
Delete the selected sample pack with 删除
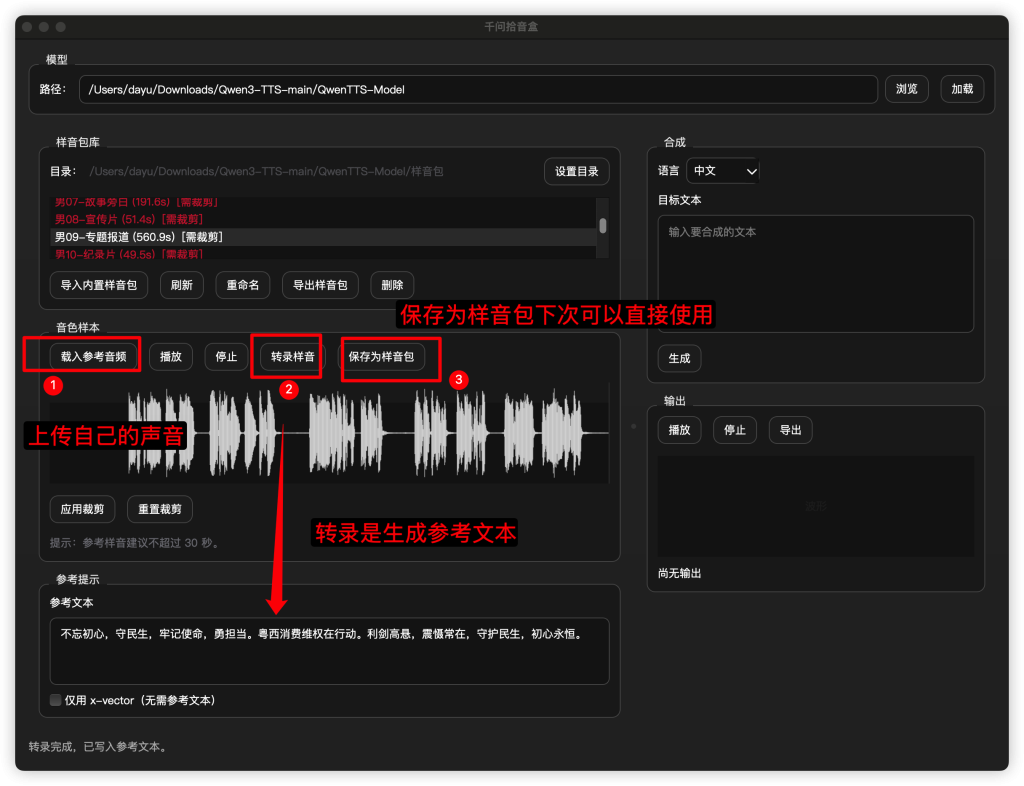point(392,285)
